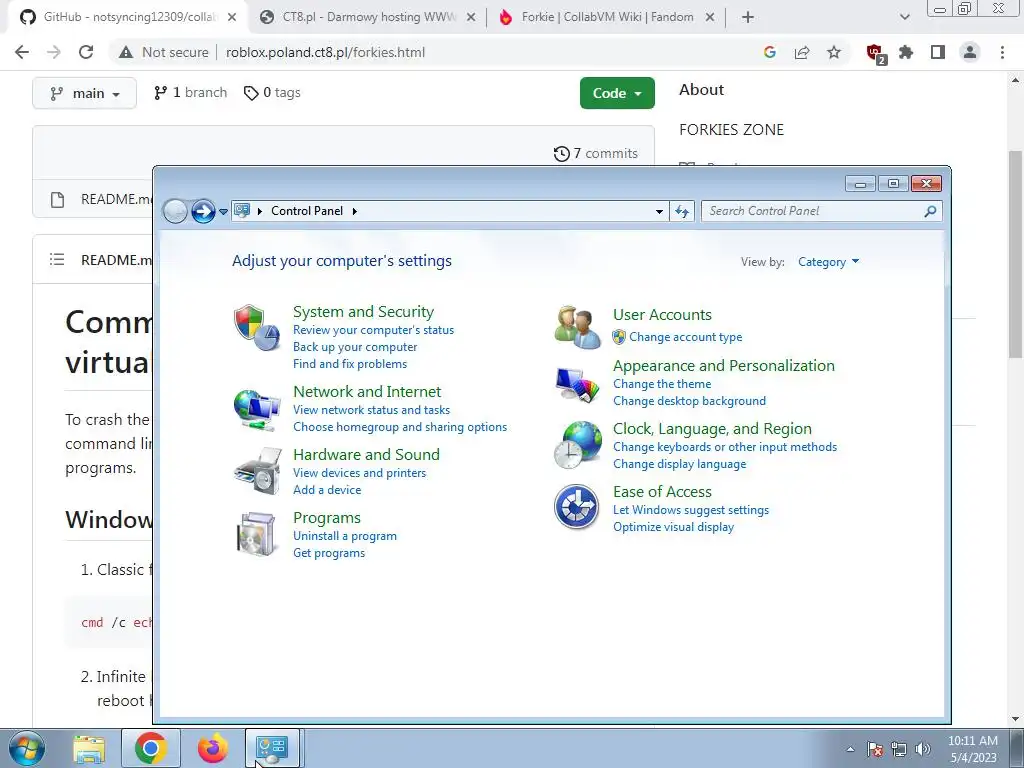Open the Chrome extensions puzzle icon
This screenshot has height=768, width=1024.
point(906,52)
